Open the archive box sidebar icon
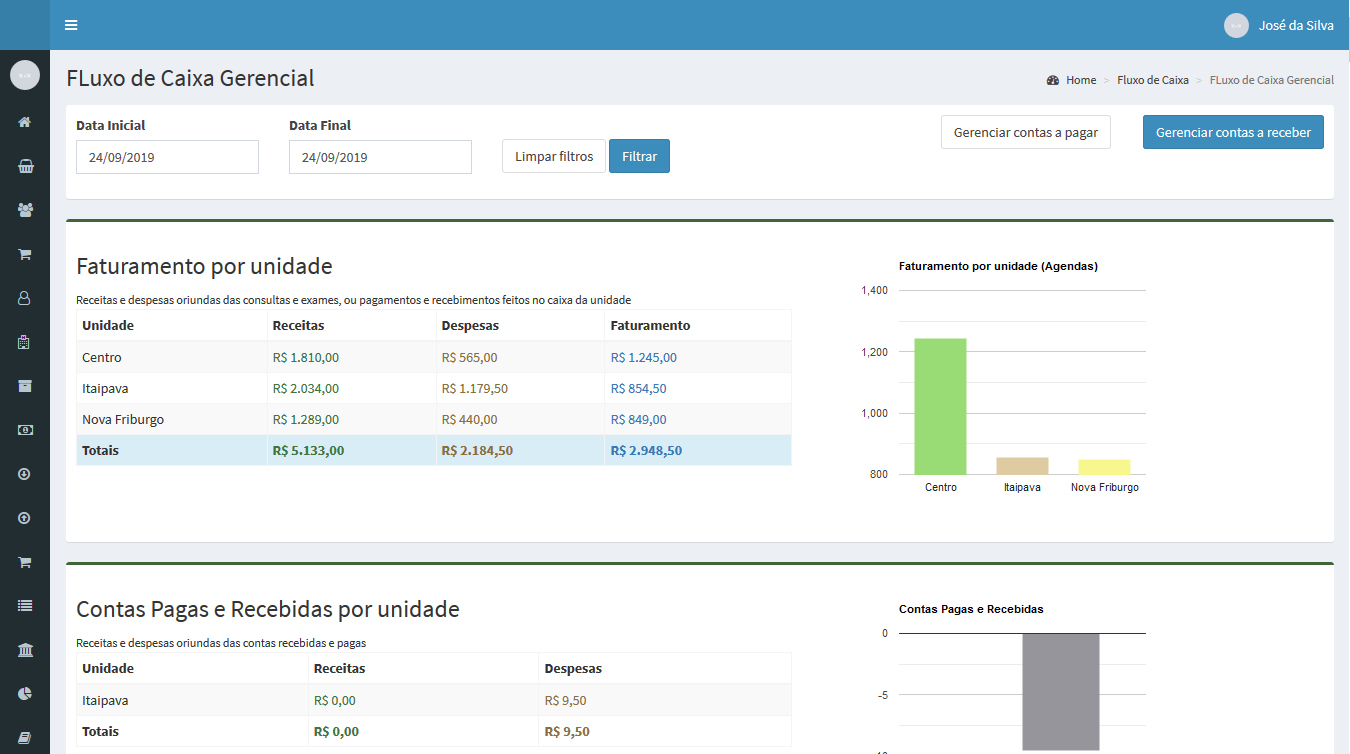 (x=25, y=386)
